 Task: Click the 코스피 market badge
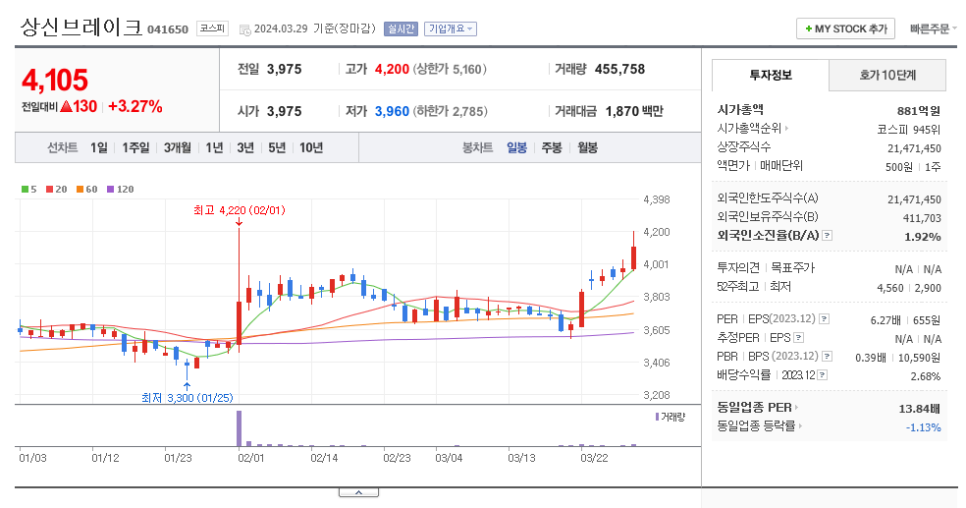[213, 28]
